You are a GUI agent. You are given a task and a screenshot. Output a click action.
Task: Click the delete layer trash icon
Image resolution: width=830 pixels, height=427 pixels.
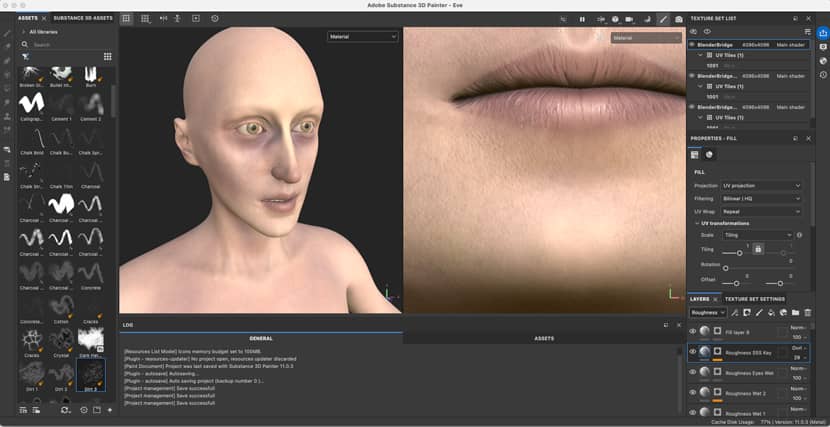coord(807,313)
